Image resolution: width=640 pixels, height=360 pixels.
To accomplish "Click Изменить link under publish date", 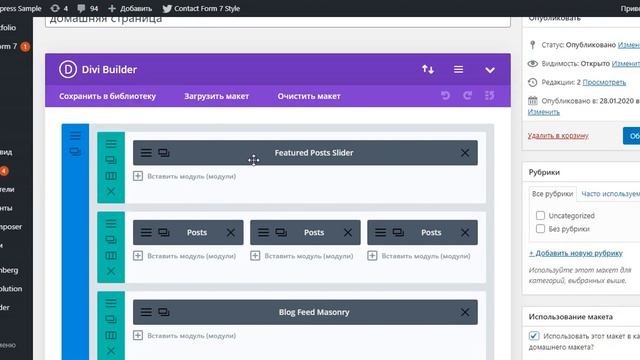I will pyautogui.click(x=544, y=112).
